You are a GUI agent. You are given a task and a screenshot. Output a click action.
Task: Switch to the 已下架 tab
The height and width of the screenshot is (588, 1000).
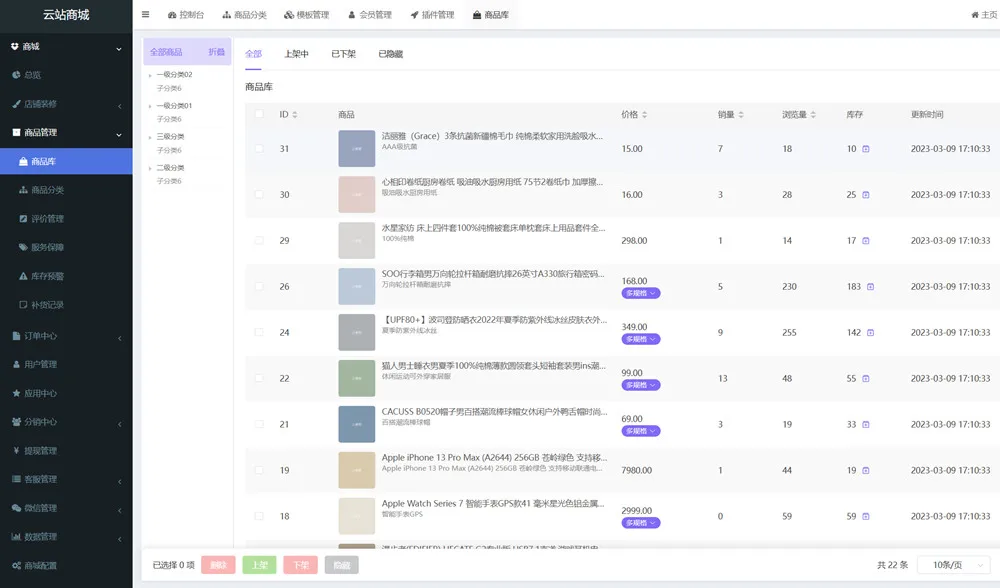tap(343, 54)
